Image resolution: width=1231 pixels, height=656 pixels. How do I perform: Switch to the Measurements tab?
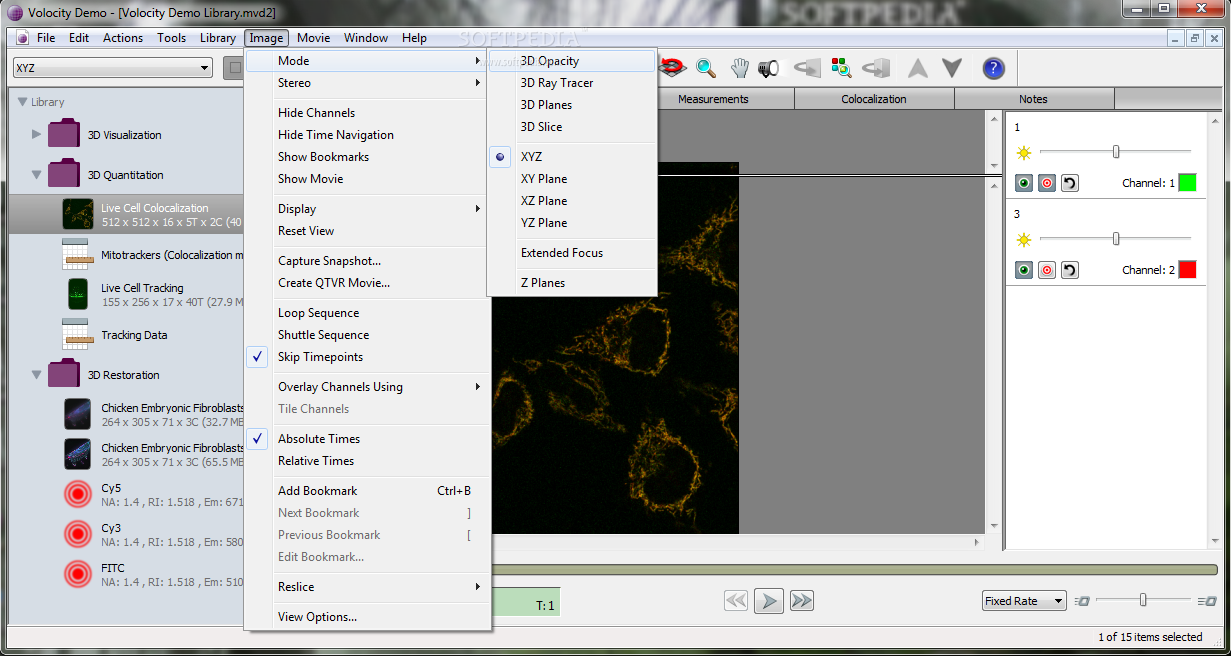pos(713,99)
